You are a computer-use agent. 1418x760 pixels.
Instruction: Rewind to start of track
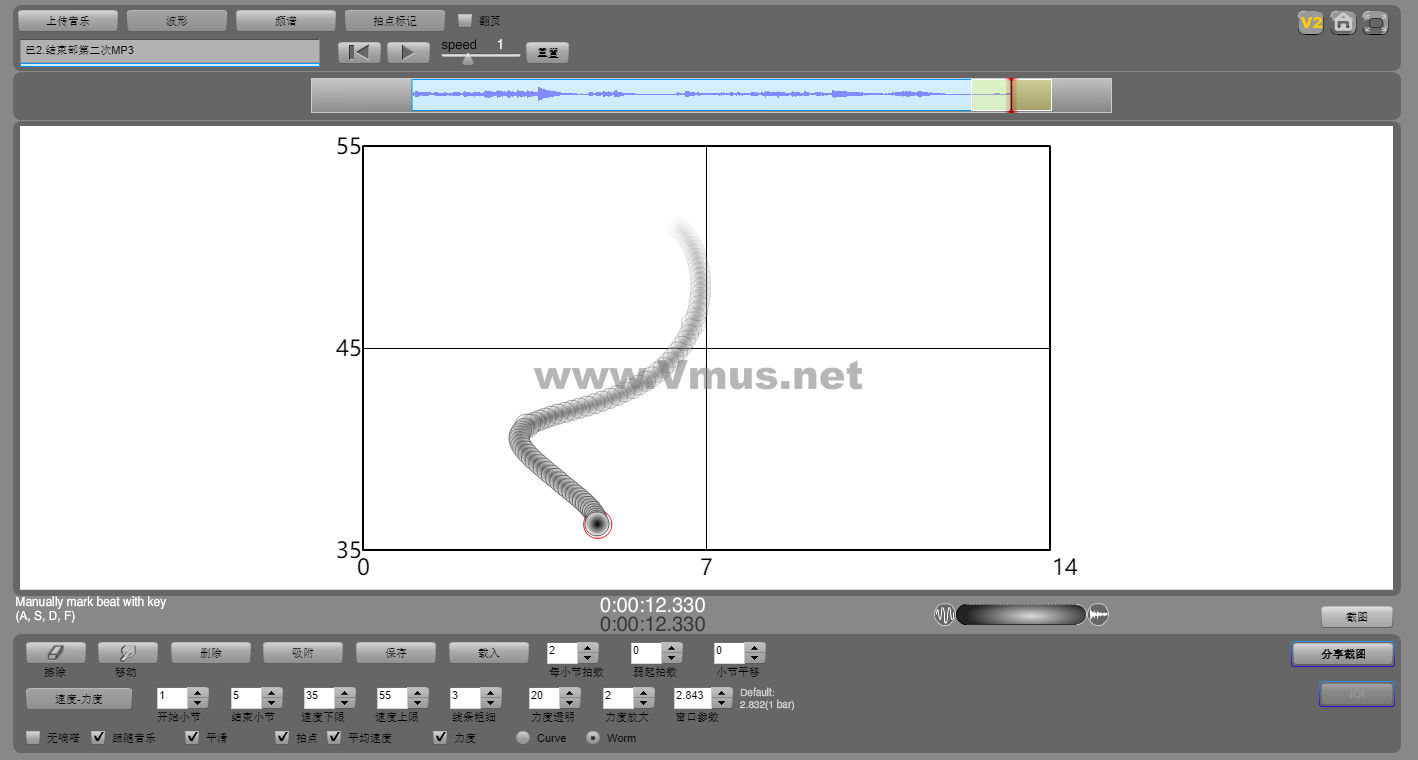(x=358, y=52)
